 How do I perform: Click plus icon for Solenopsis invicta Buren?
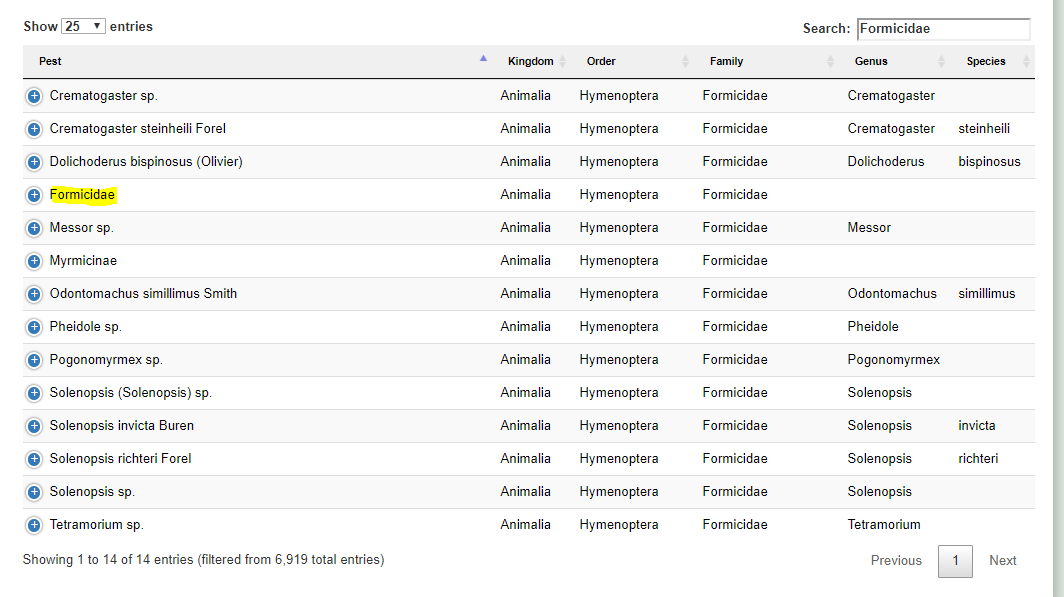pyautogui.click(x=34, y=426)
